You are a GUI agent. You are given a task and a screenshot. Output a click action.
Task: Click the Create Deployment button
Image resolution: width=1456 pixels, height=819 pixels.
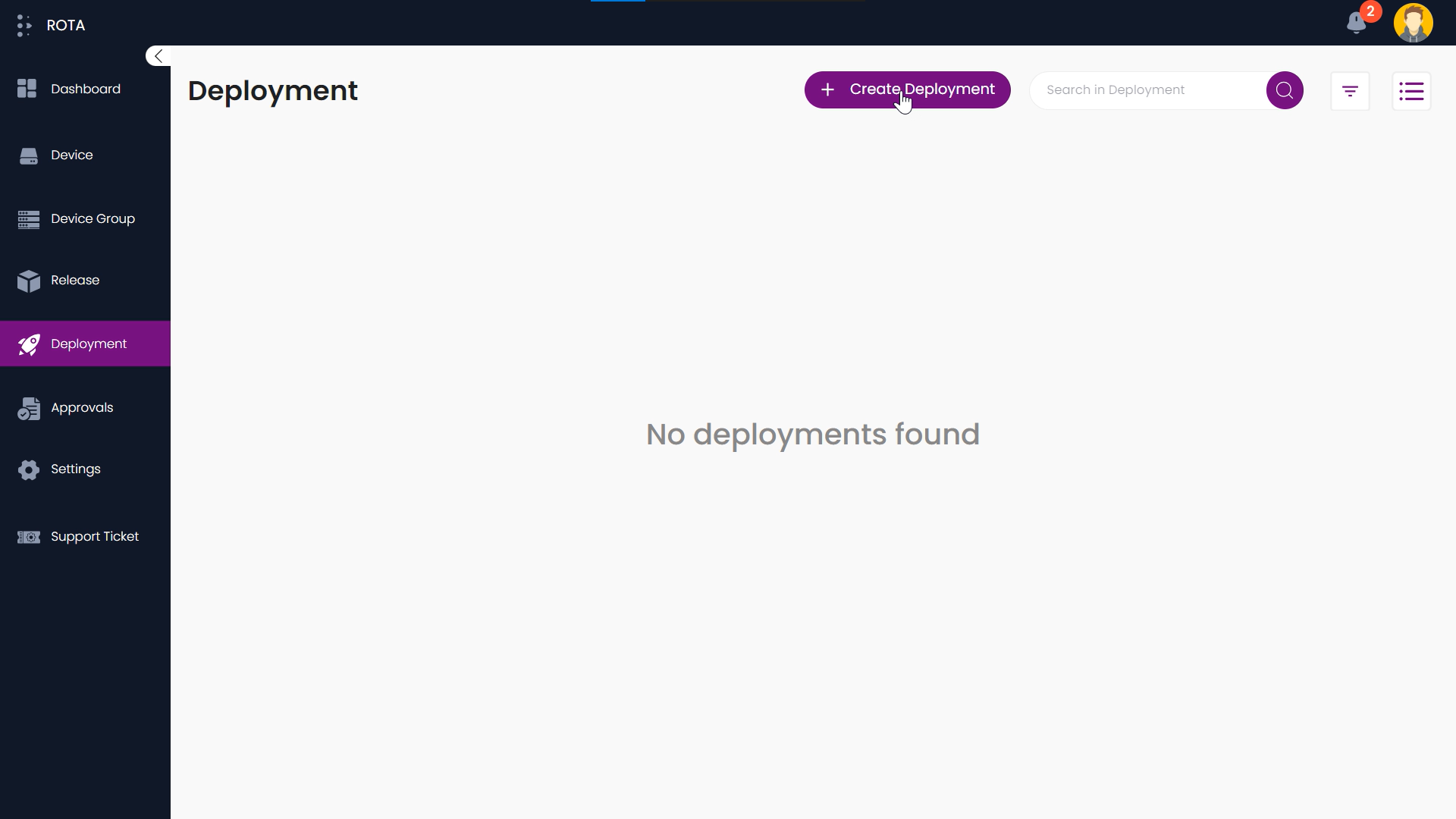[907, 89]
